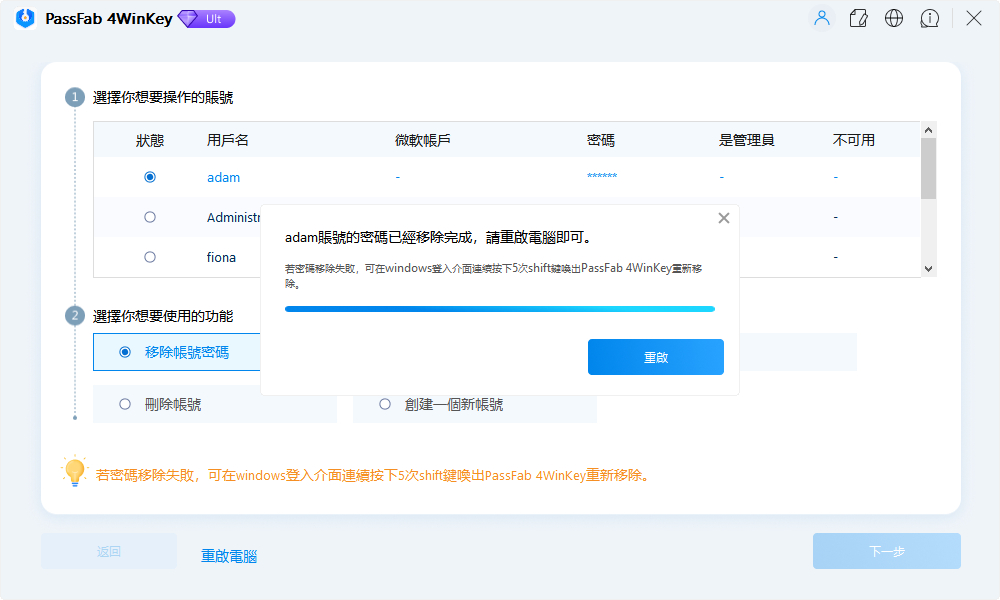
Task: Close the password removed dialog
Action: tap(724, 218)
